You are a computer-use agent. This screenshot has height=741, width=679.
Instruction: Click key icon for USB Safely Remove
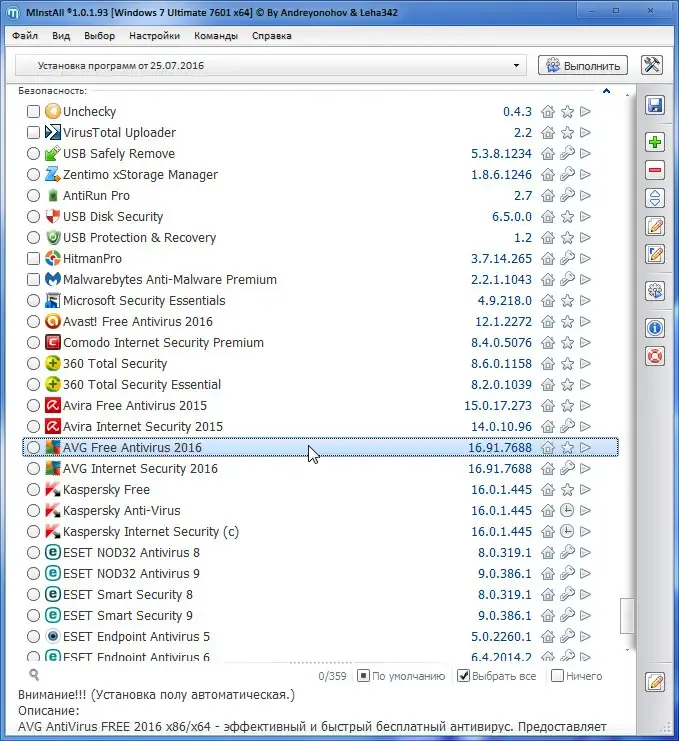[567, 154]
